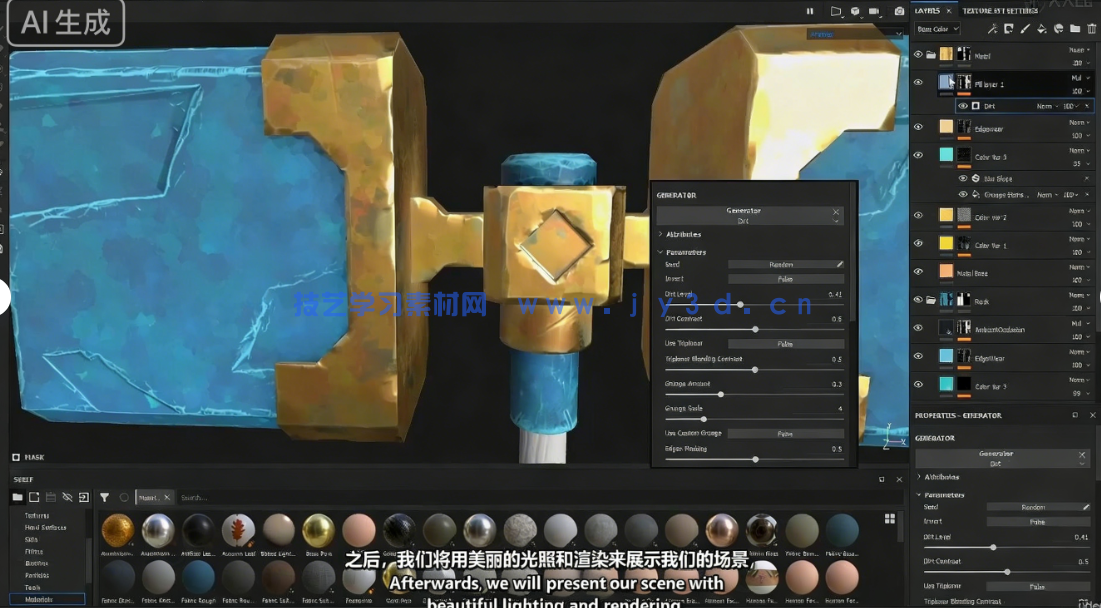The height and width of the screenshot is (608, 1101).
Task: Set Invert to False in Generator parameters
Action: click(x=788, y=279)
